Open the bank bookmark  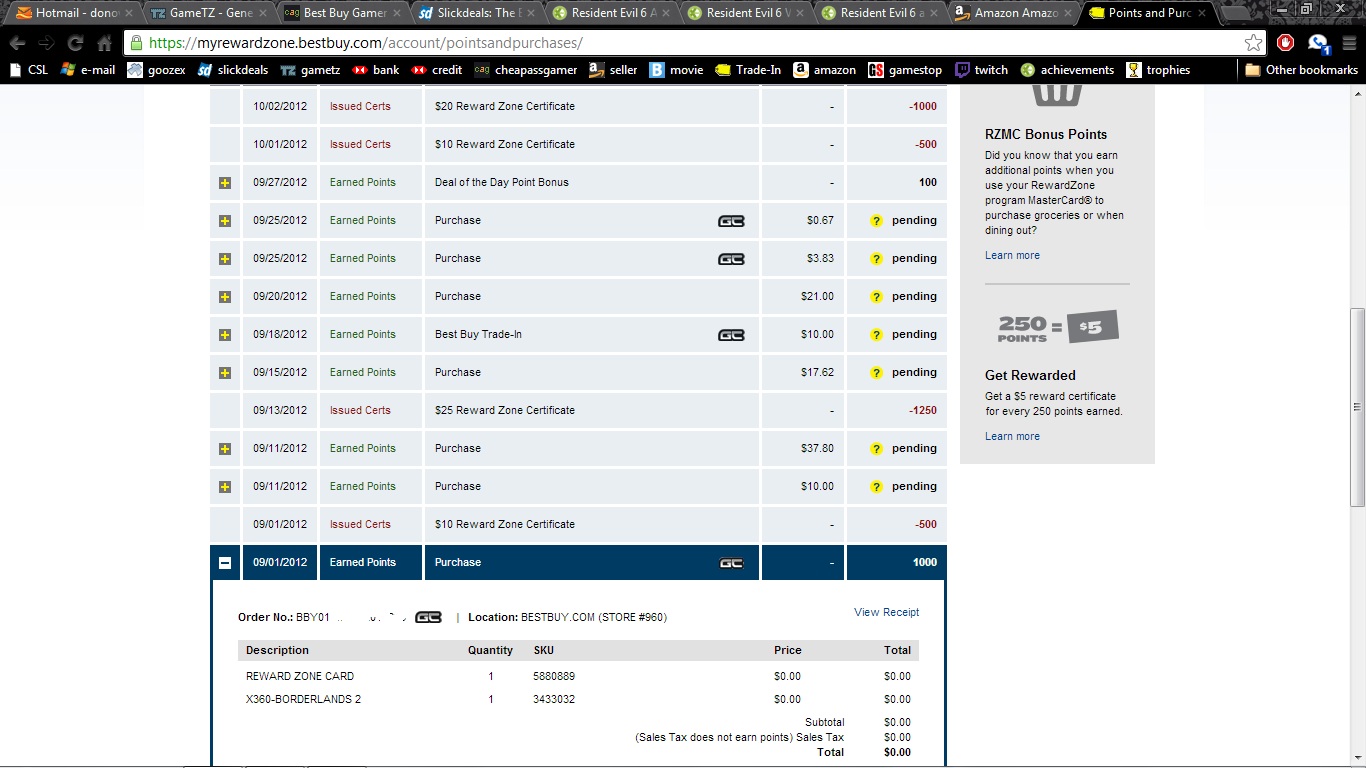click(376, 70)
